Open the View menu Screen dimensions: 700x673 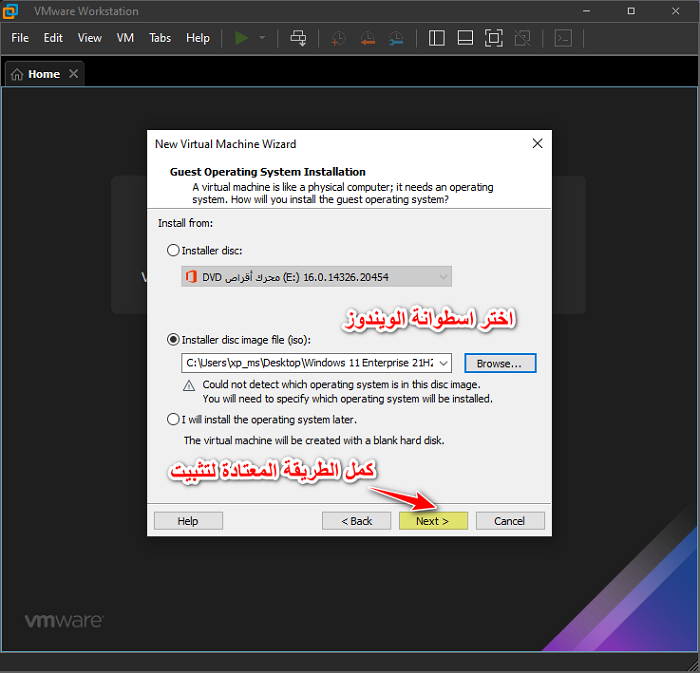(x=90, y=38)
